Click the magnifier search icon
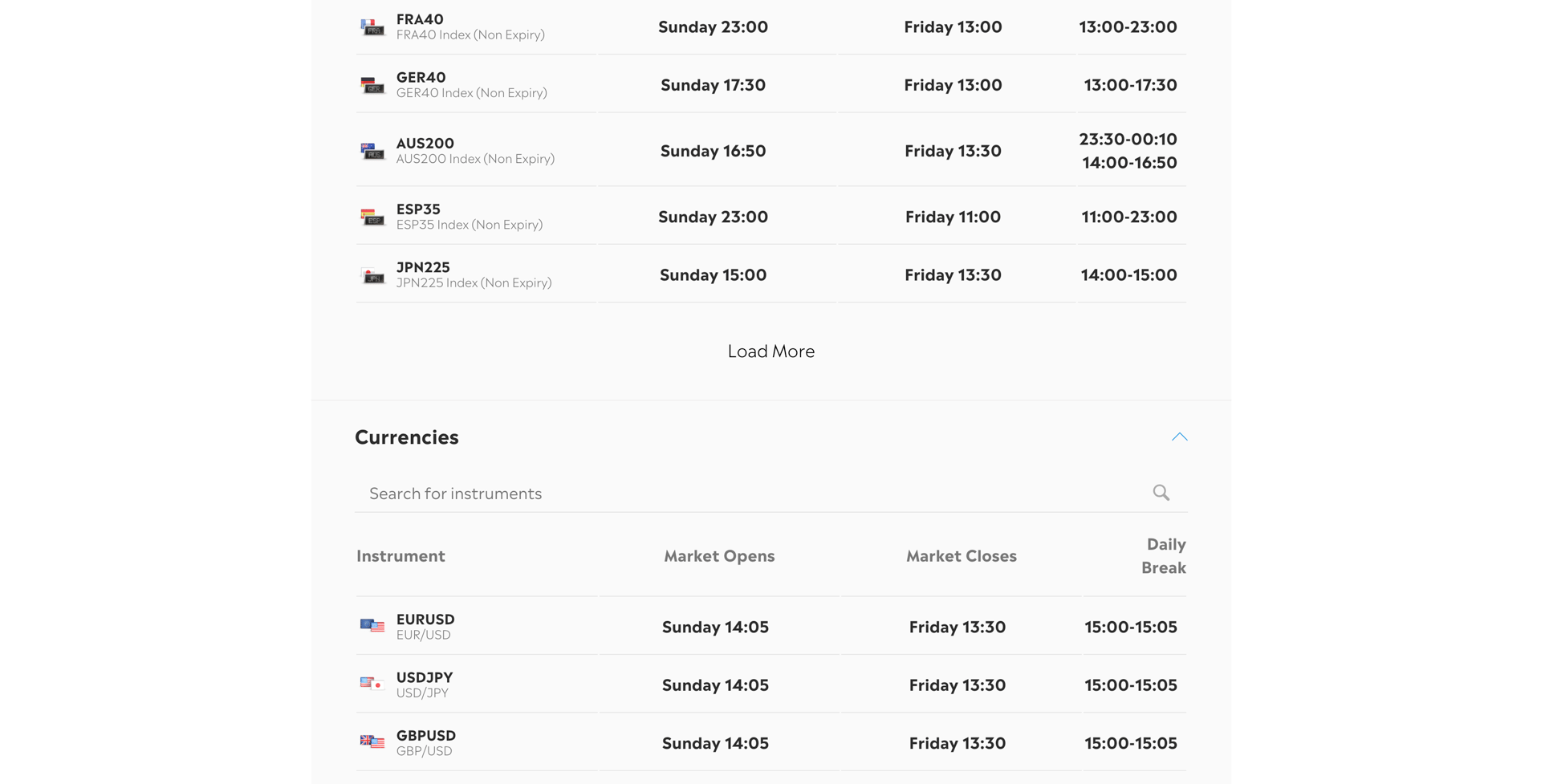The height and width of the screenshot is (784, 1541). pyautogui.click(x=1161, y=493)
